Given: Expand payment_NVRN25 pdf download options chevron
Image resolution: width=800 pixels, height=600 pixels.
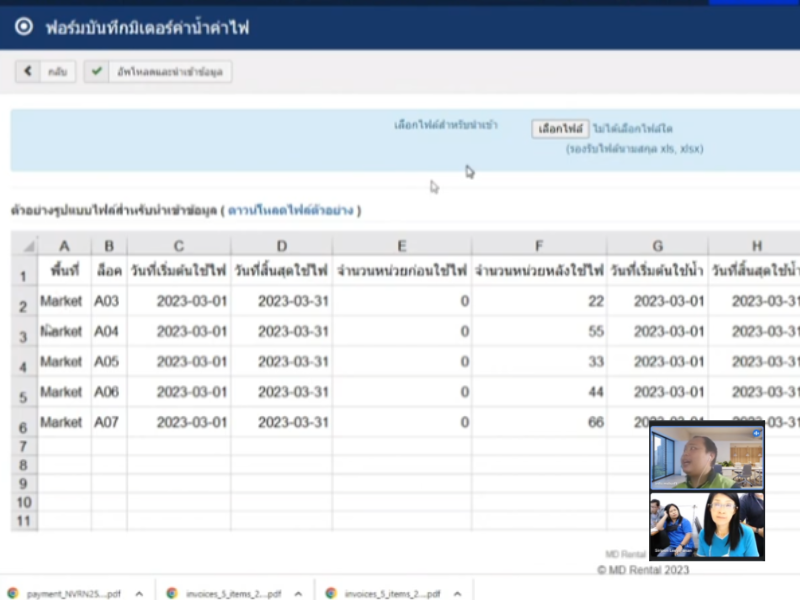Looking at the screenshot, I should (139, 594).
